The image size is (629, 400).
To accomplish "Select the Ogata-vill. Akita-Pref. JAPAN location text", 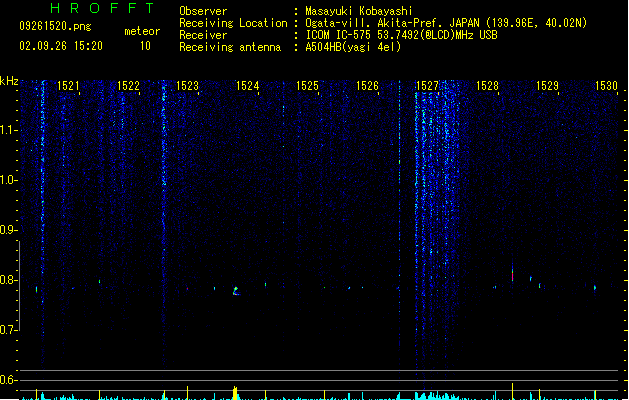I will 446,23.
